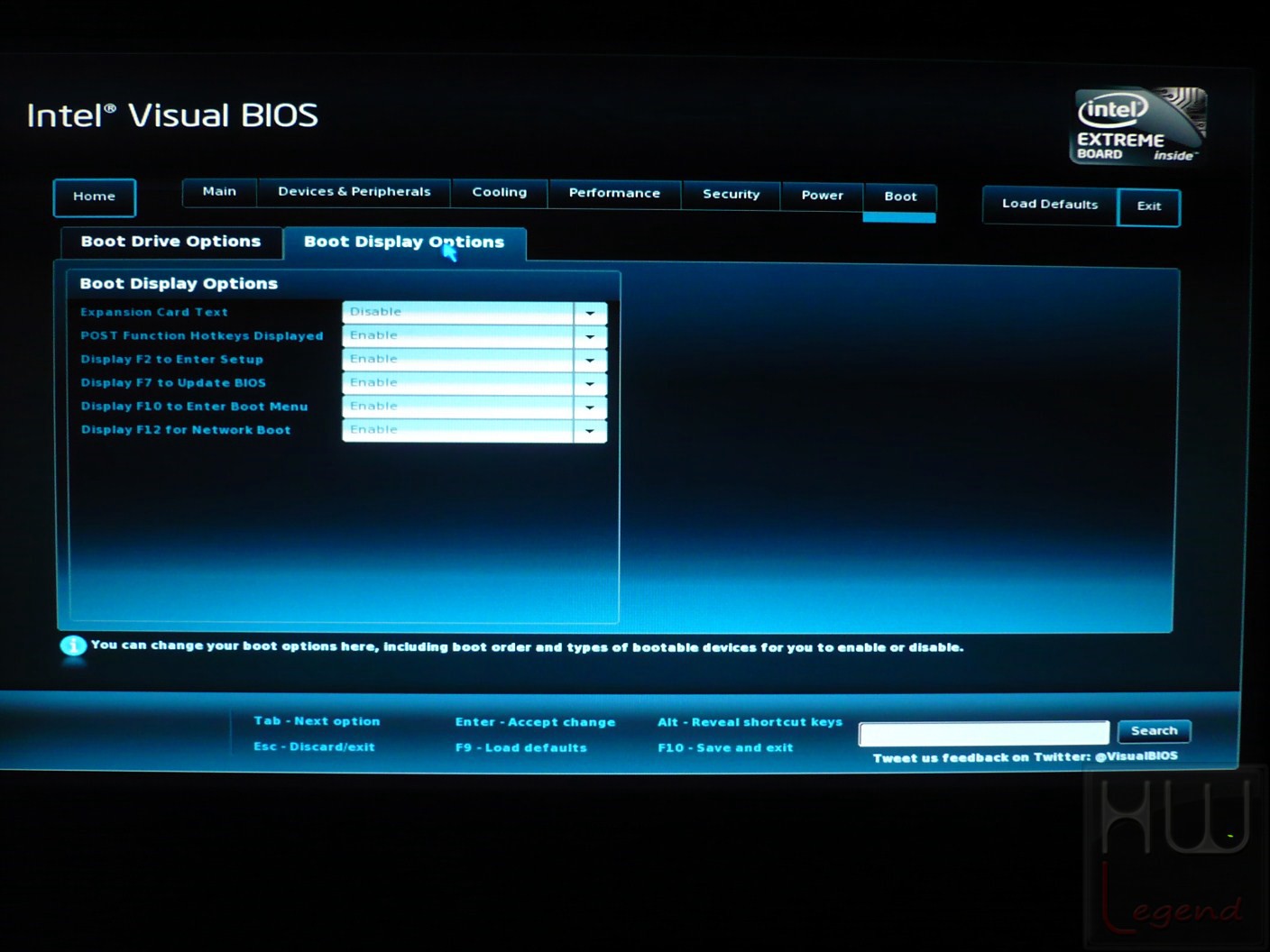This screenshot has height=952, width=1270.
Task: Open Display F7 to Update BIOS dropdown
Action: (474, 382)
